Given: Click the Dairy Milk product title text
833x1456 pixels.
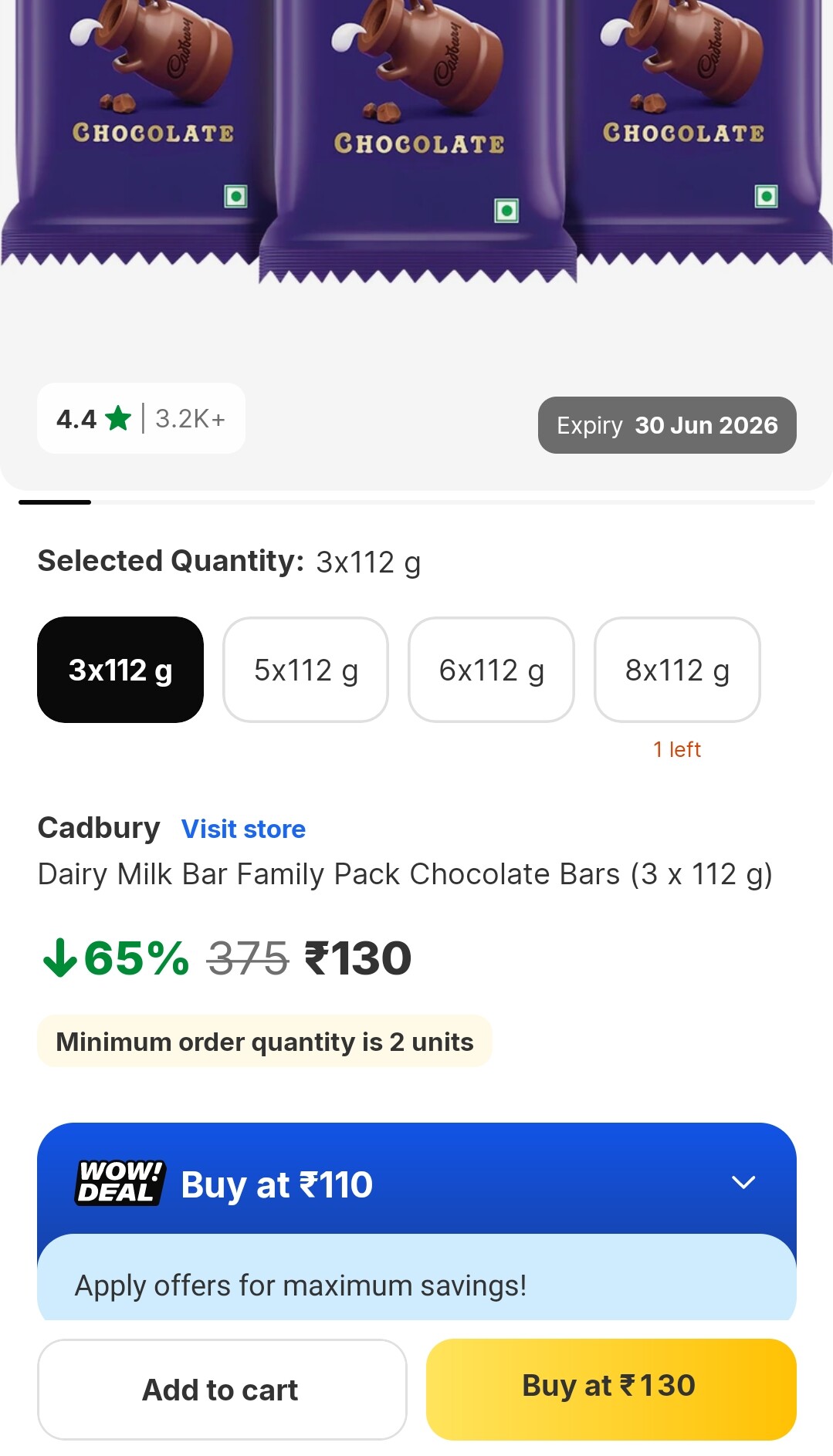Looking at the screenshot, I should 405,874.
